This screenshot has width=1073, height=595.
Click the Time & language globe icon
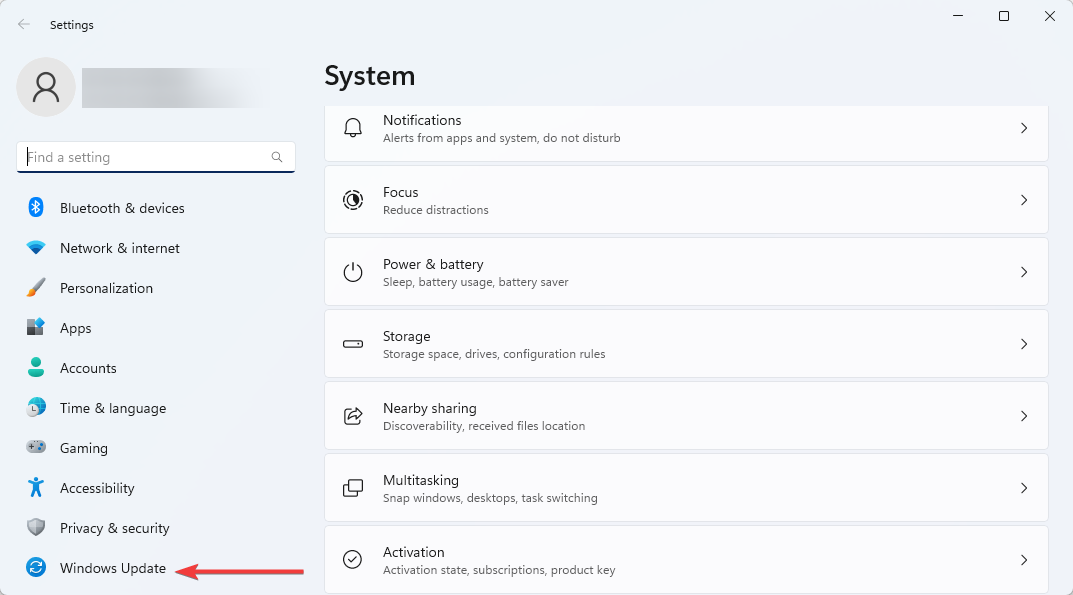point(36,407)
